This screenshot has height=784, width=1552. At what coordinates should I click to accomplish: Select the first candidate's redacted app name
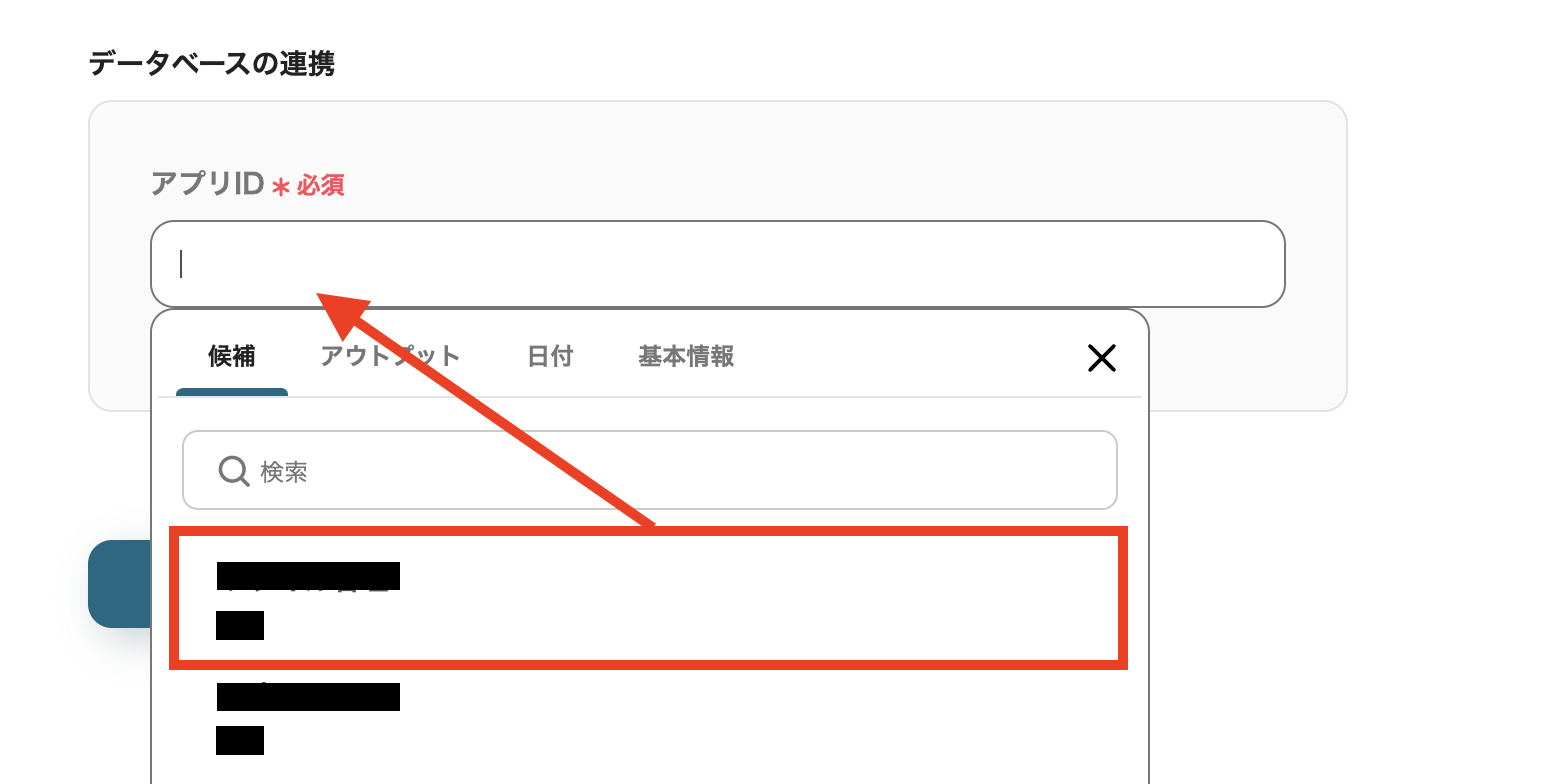pyautogui.click(x=308, y=576)
